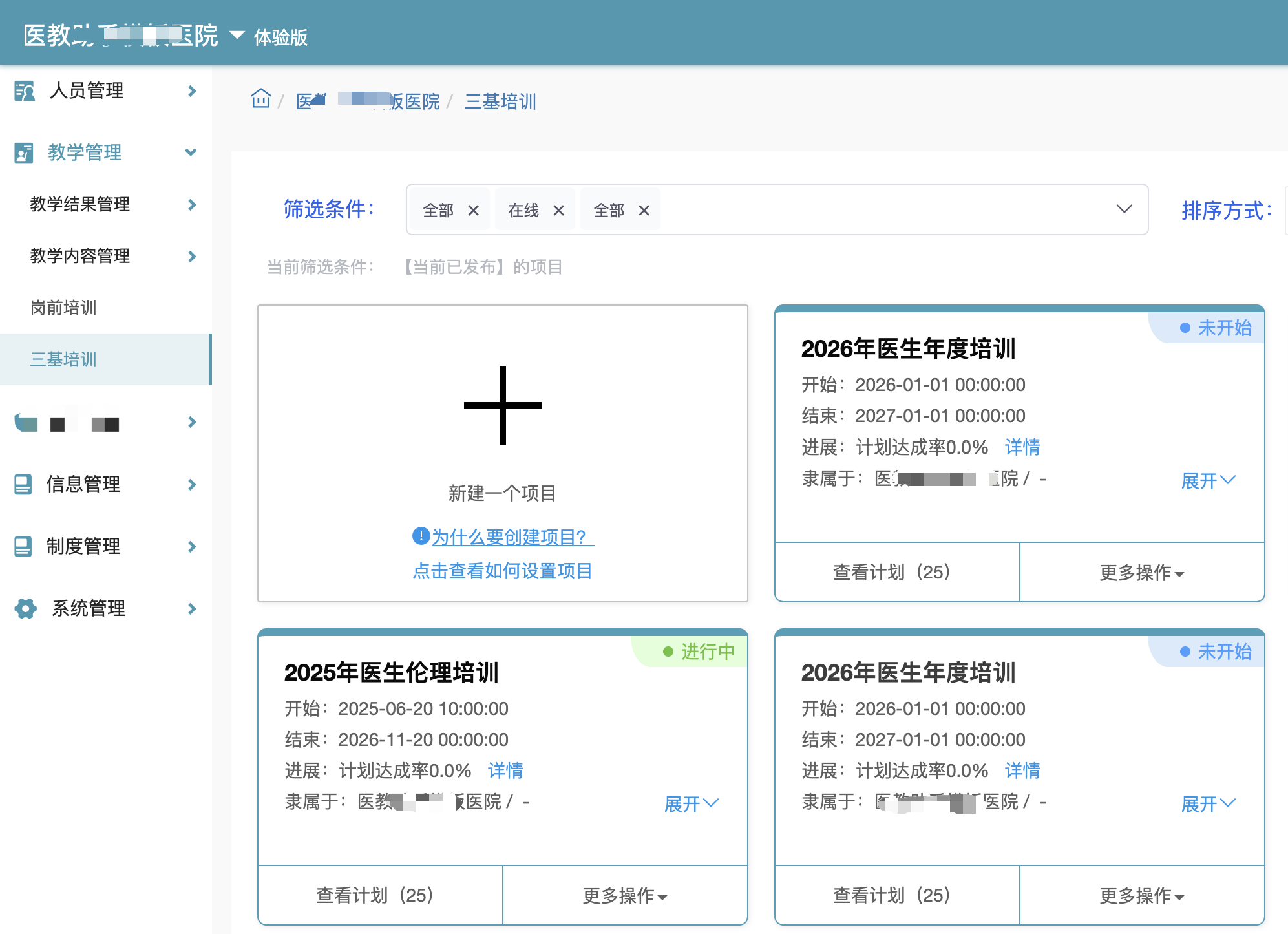Open the filter conditions dropdown arrow
The image size is (1288, 934).
[x=1124, y=209]
